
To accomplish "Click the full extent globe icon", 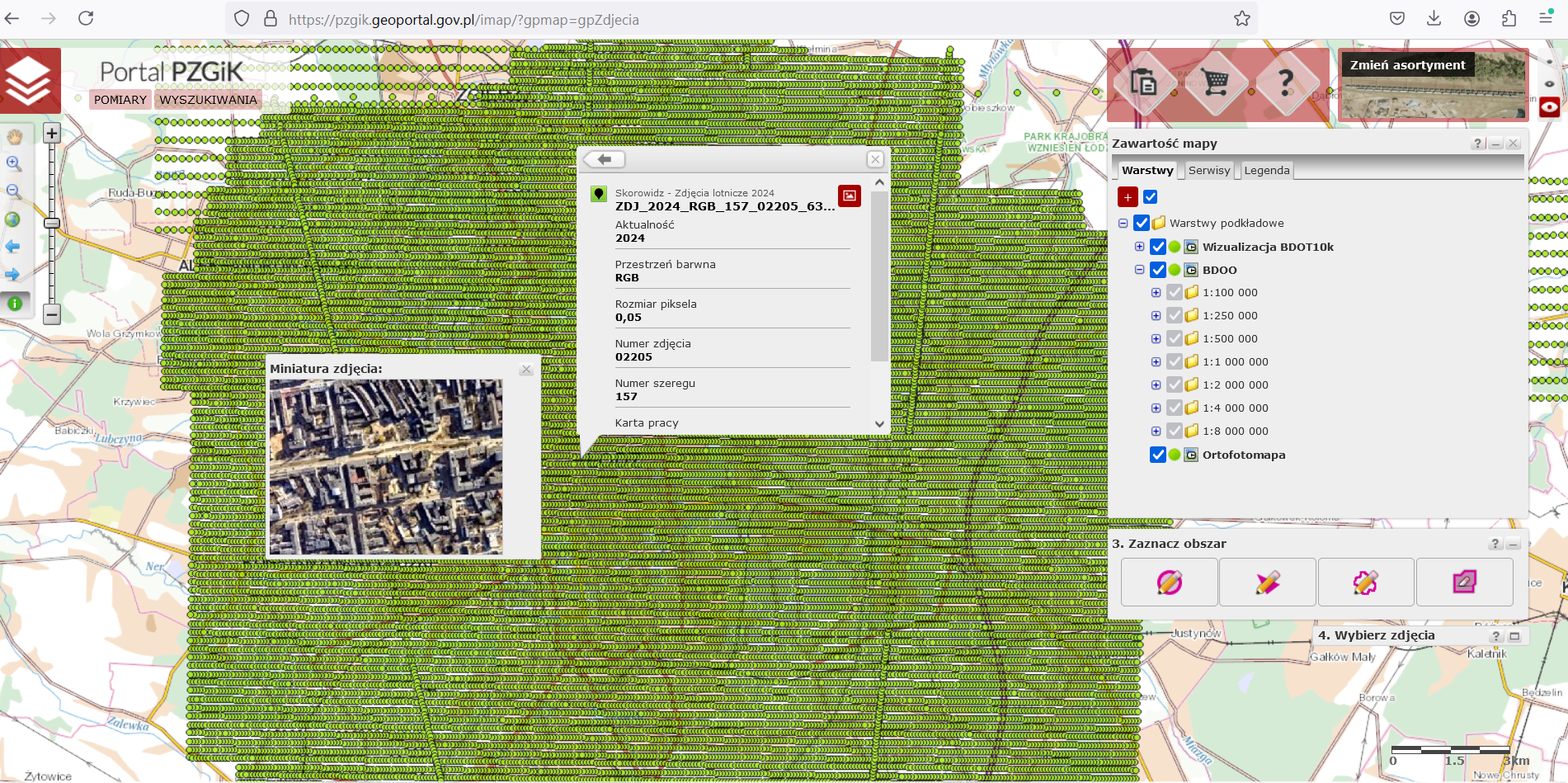I will tap(13, 219).
